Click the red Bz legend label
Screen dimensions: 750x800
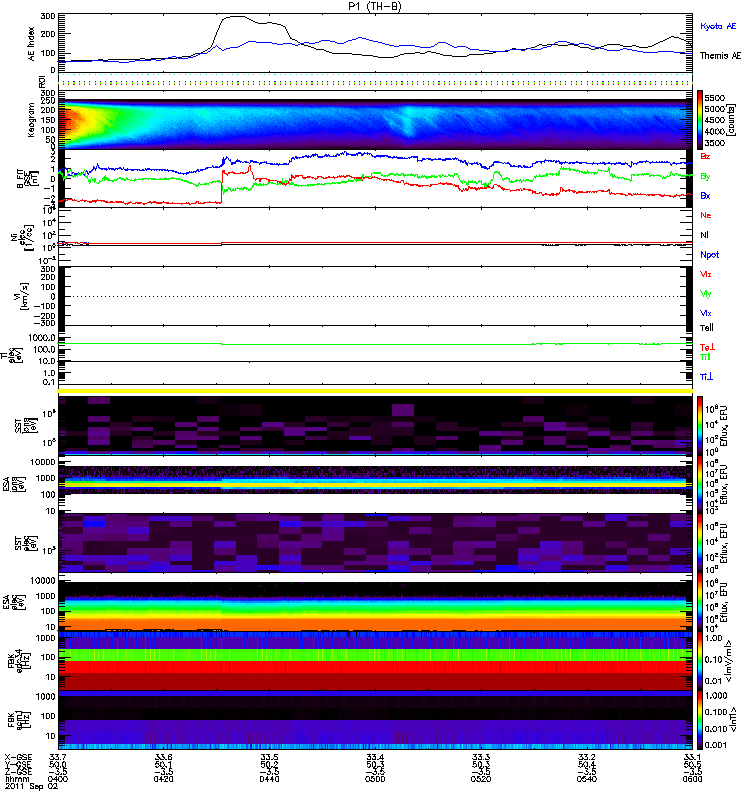705,156
